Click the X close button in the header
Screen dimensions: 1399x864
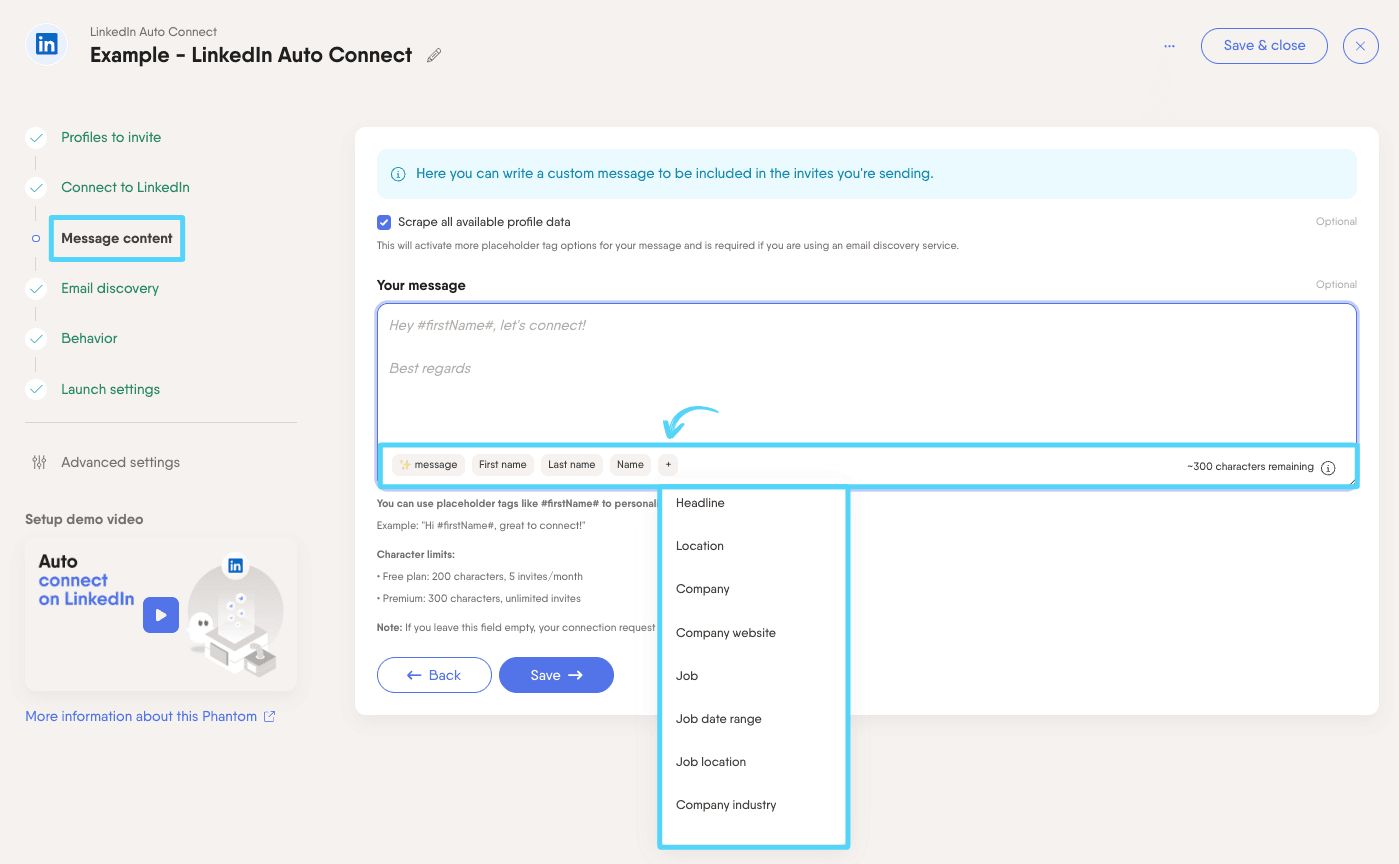pos(1360,46)
